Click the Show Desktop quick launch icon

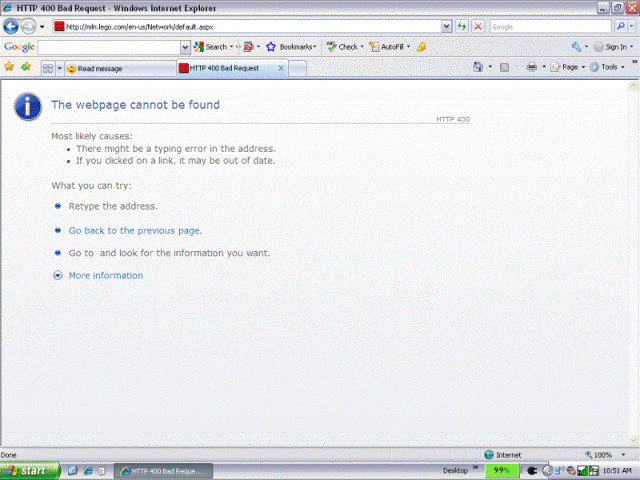click(x=73, y=471)
